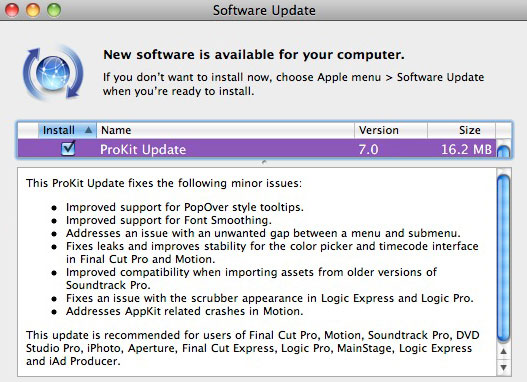This screenshot has width=527, height=382.
Task: Click 'Improved support for Font Smoothing.' text
Action: pos(169,220)
